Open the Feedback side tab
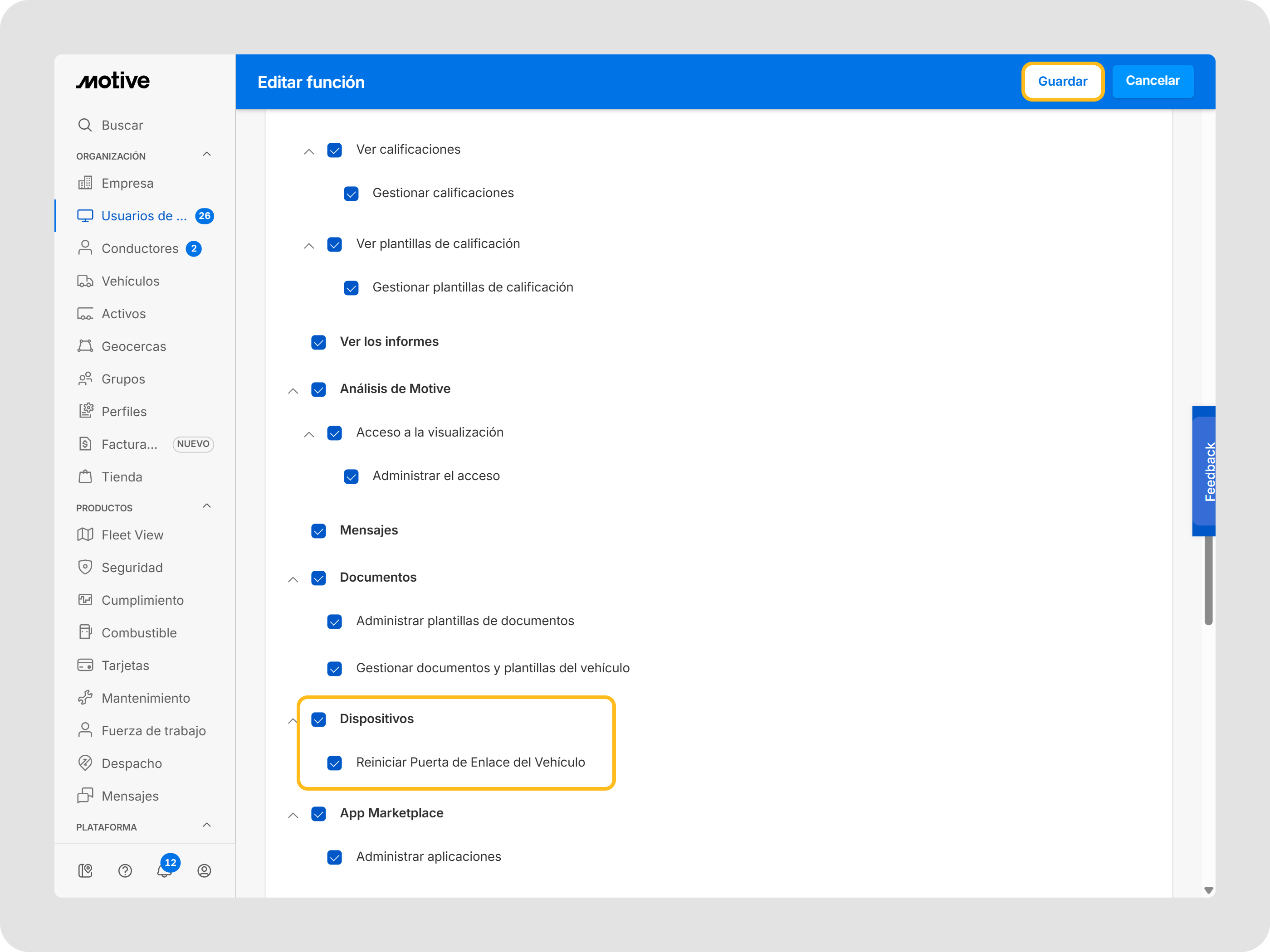 (1205, 471)
